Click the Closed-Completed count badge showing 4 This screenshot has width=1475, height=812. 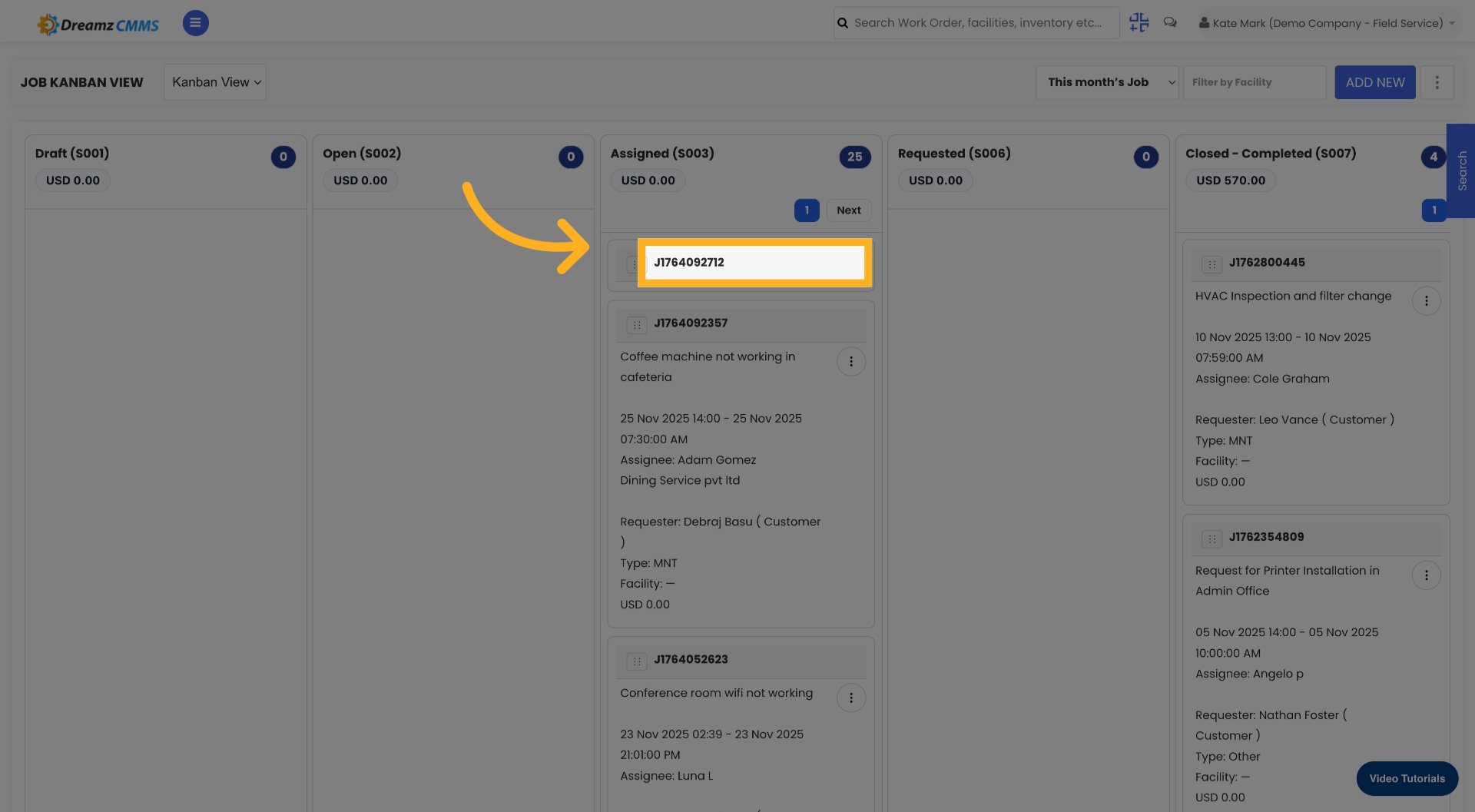(x=1433, y=157)
